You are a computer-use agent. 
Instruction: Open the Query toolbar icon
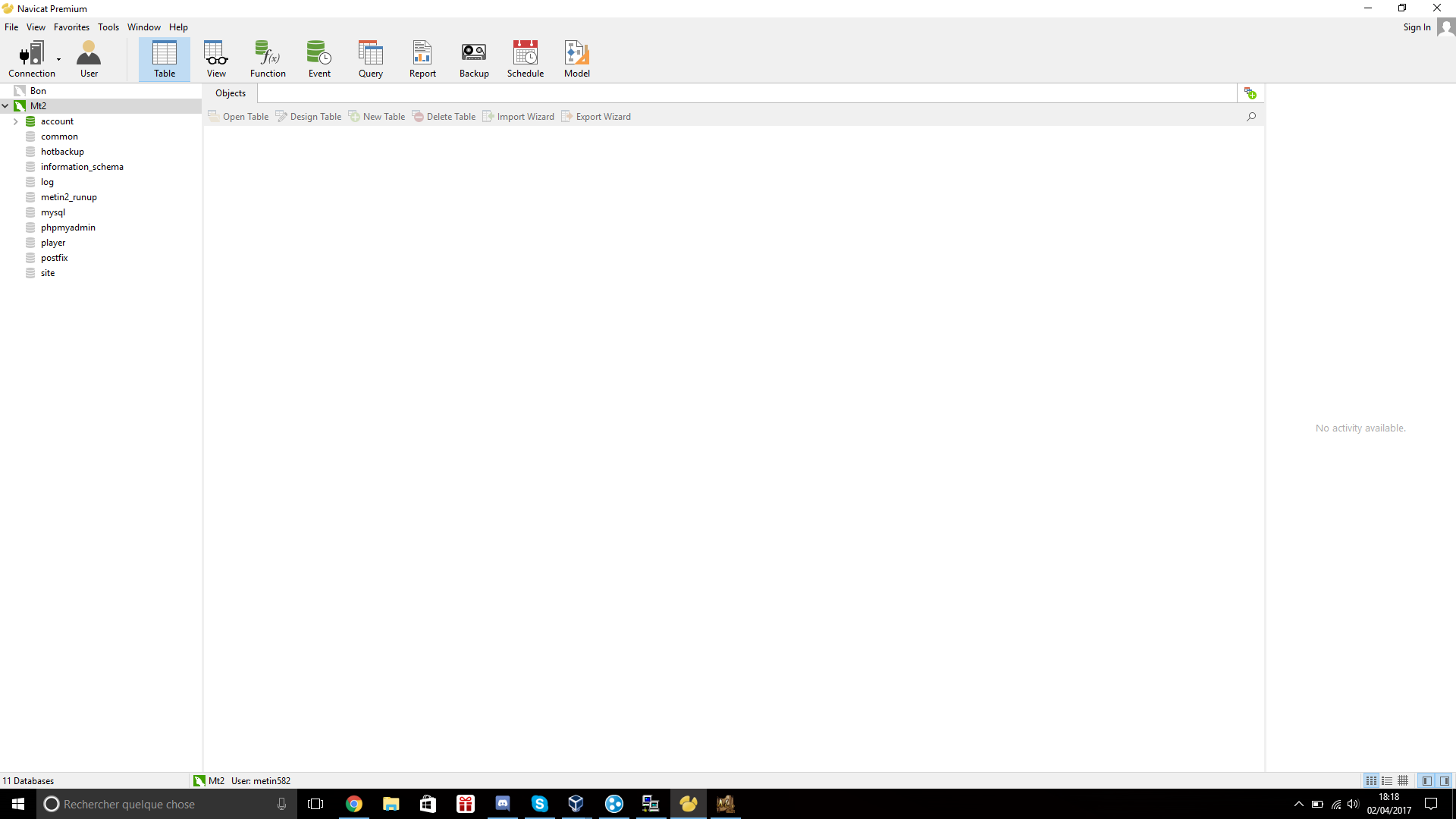371,59
